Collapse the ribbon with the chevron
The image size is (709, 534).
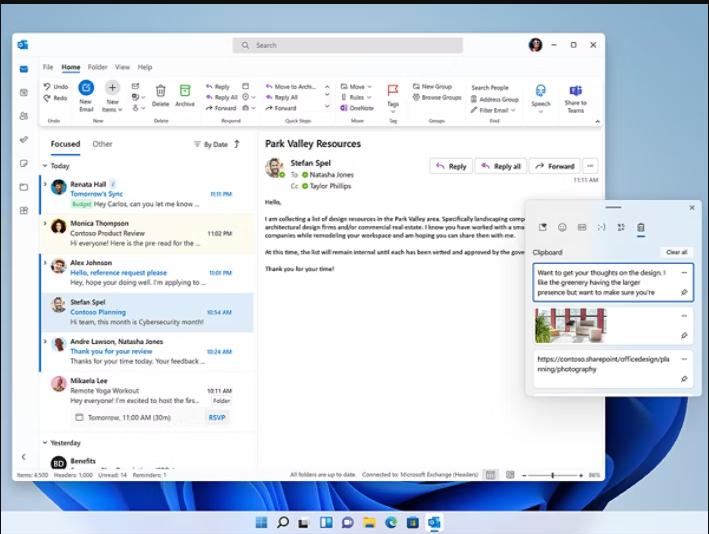597,121
